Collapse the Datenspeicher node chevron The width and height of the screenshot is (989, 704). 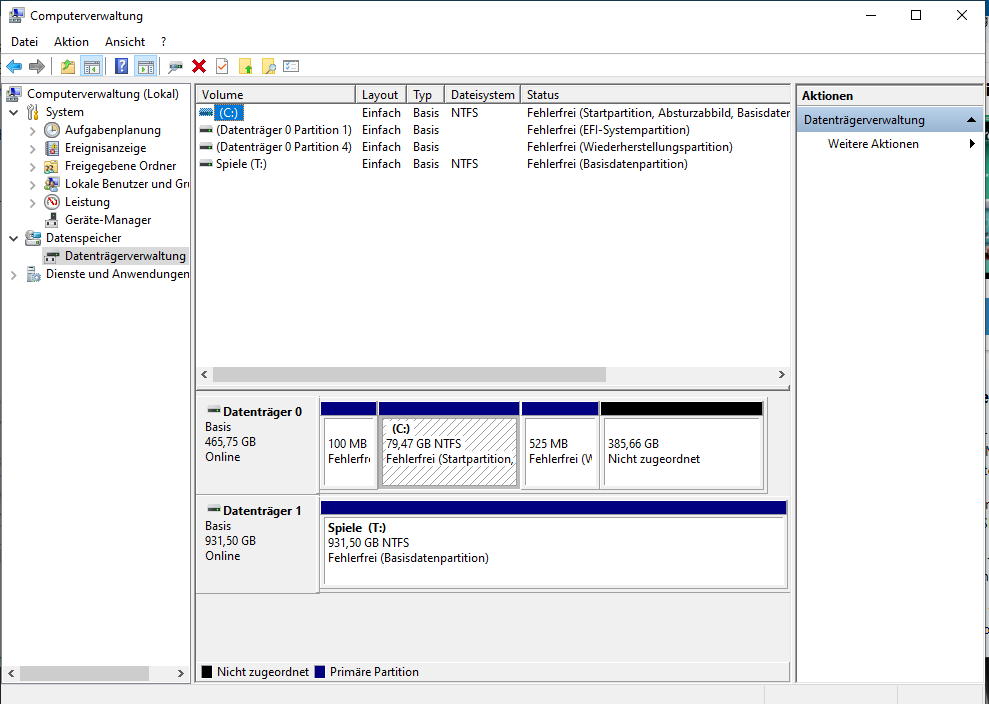click(13, 238)
